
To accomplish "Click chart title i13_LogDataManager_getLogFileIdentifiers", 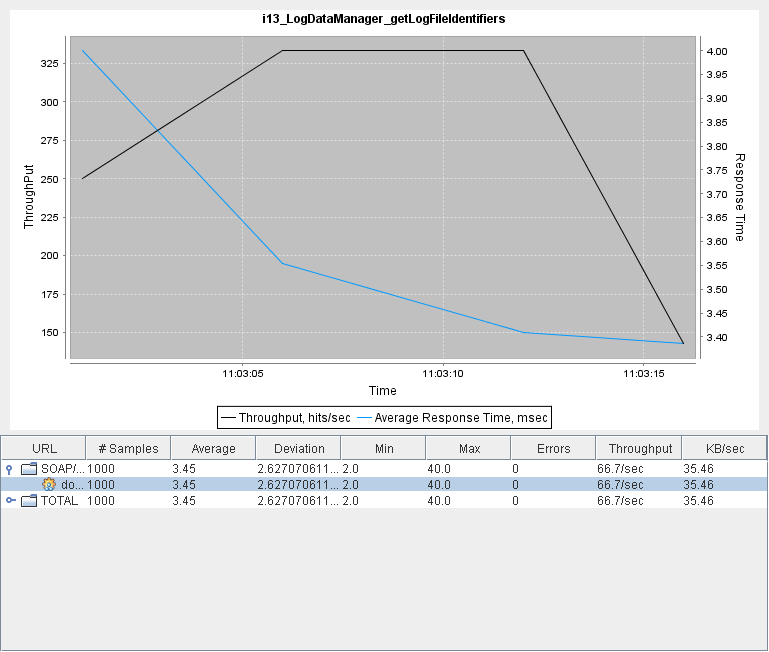I will pyautogui.click(x=384, y=19).
